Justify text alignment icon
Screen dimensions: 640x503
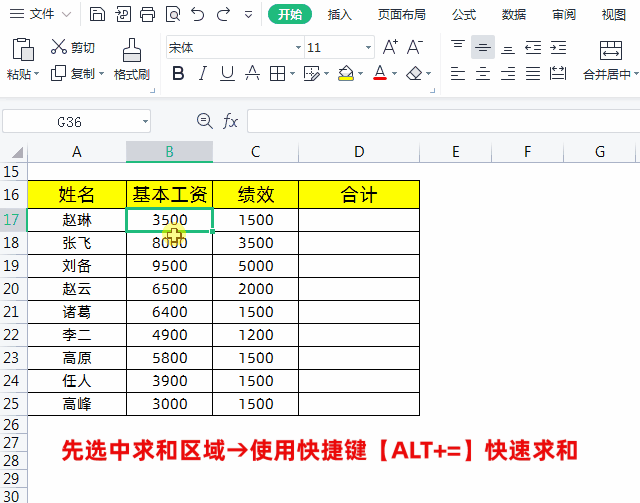533,74
